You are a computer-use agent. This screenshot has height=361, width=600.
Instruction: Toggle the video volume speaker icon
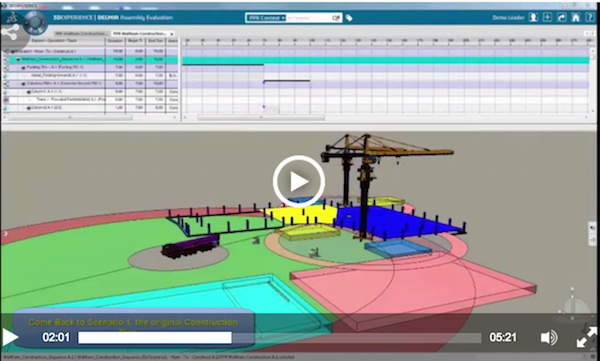point(549,338)
